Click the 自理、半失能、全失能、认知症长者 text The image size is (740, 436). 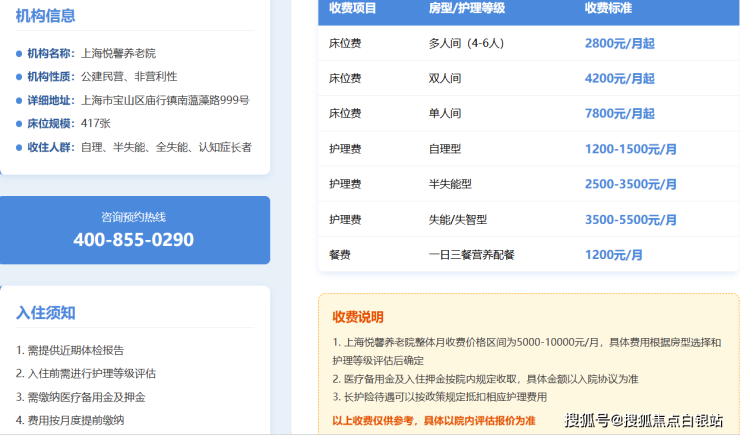(x=167, y=147)
